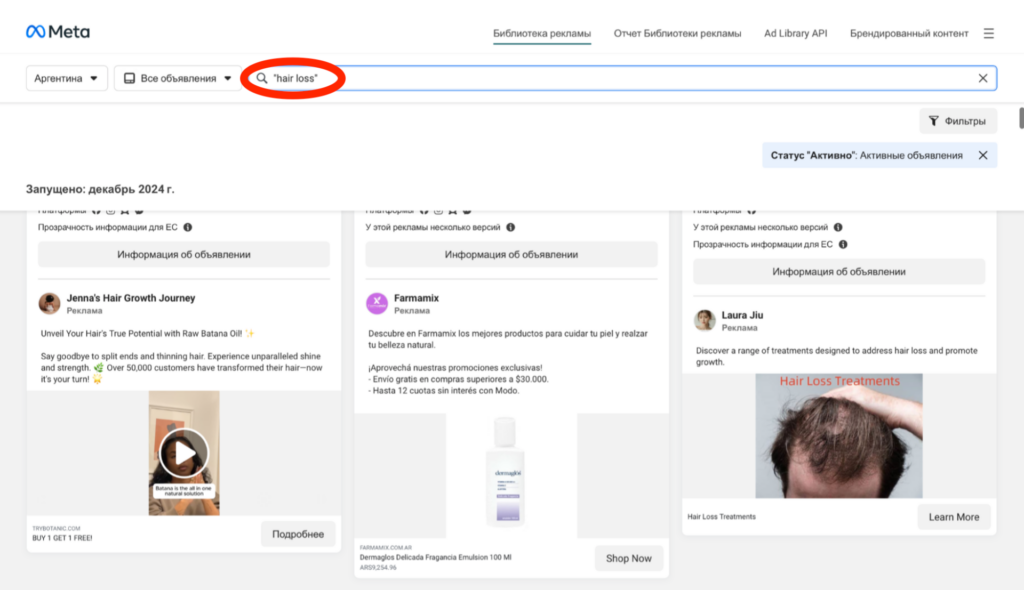Open Отчет Библиотеки рекламы tab
This screenshot has height=590, width=1024.
coord(677,33)
